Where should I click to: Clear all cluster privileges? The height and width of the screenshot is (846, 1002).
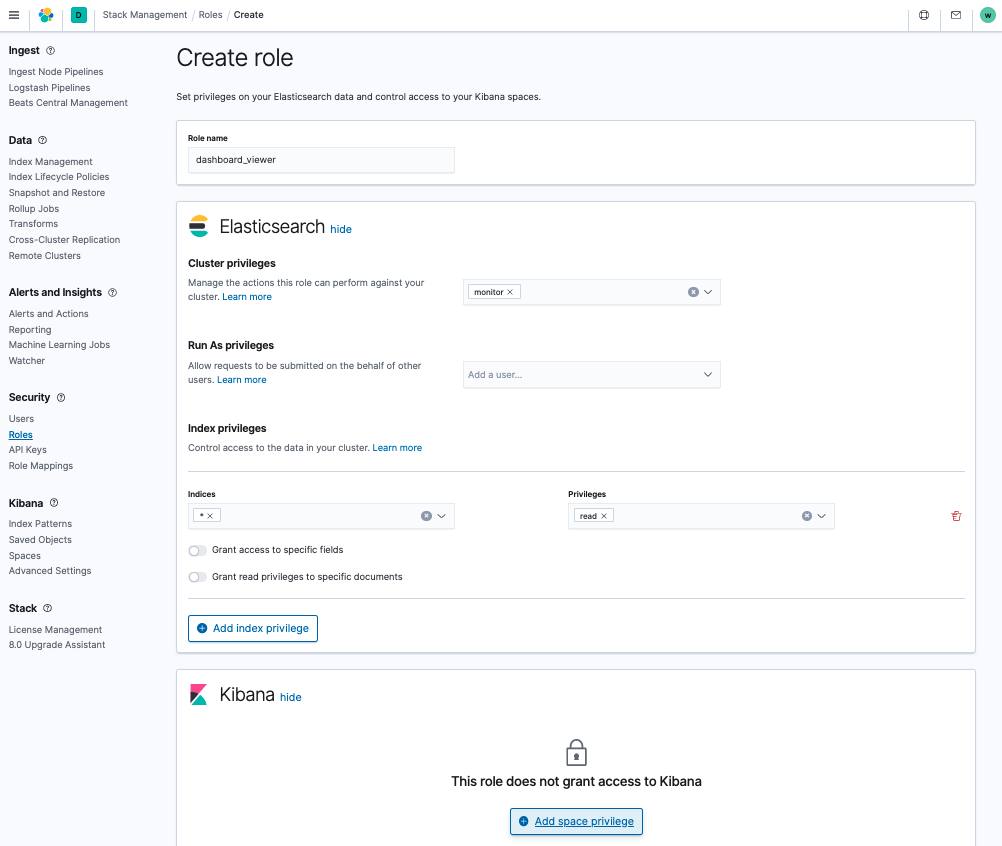(x=693, y=292)
